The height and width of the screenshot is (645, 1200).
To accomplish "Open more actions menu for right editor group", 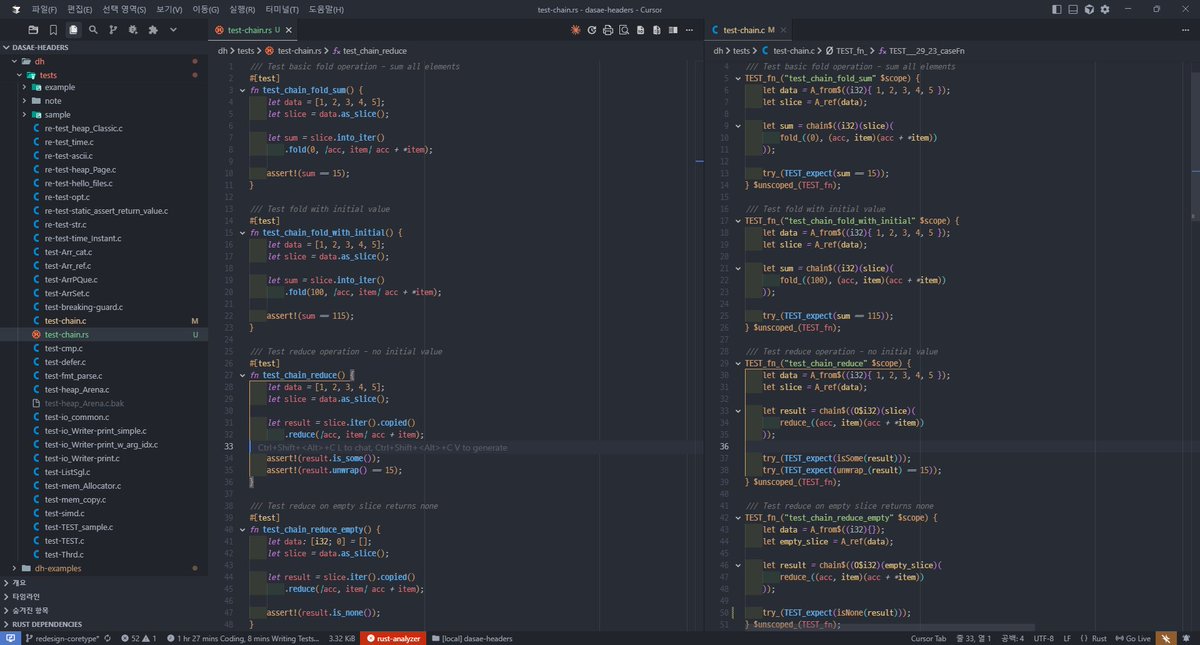I will (1186, 30).
